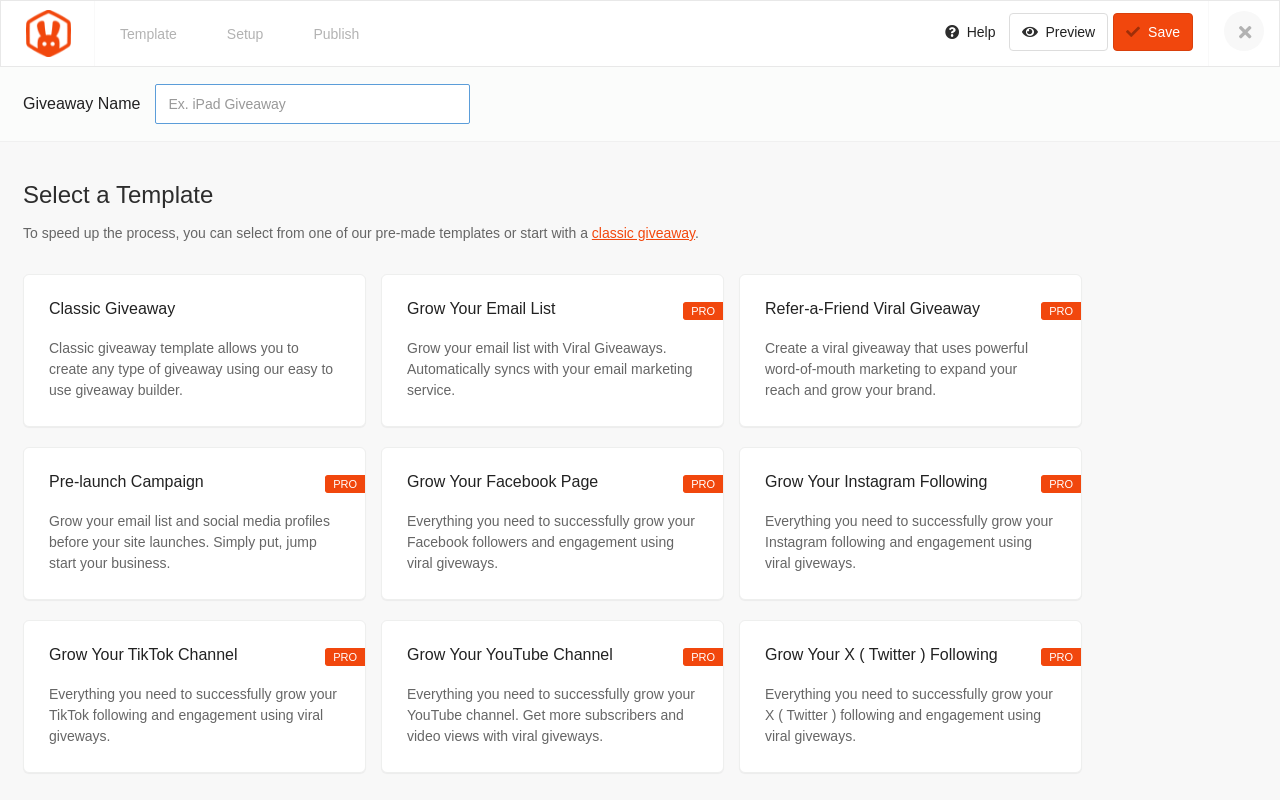The image size is (1280, 800).
Task: Close the giveaway builder
Action: pyautogui.click(x=1244, y=32)
